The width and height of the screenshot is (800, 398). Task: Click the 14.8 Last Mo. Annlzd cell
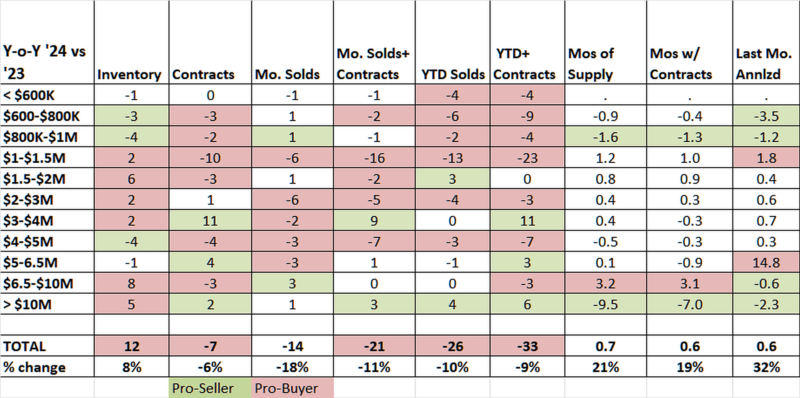coord(766,263)
